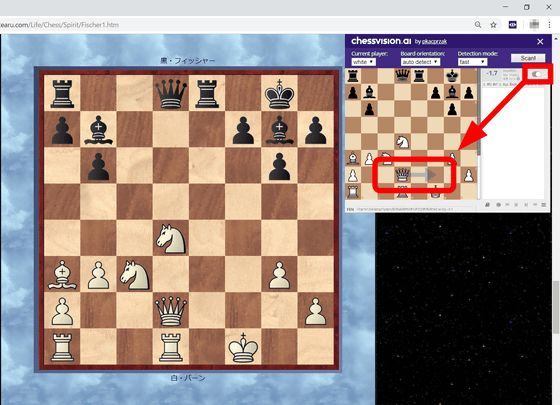This screenshot has width=560, height=405.
Task: Select the white rook on a1 of large board
Action: [x=62, y=347]
